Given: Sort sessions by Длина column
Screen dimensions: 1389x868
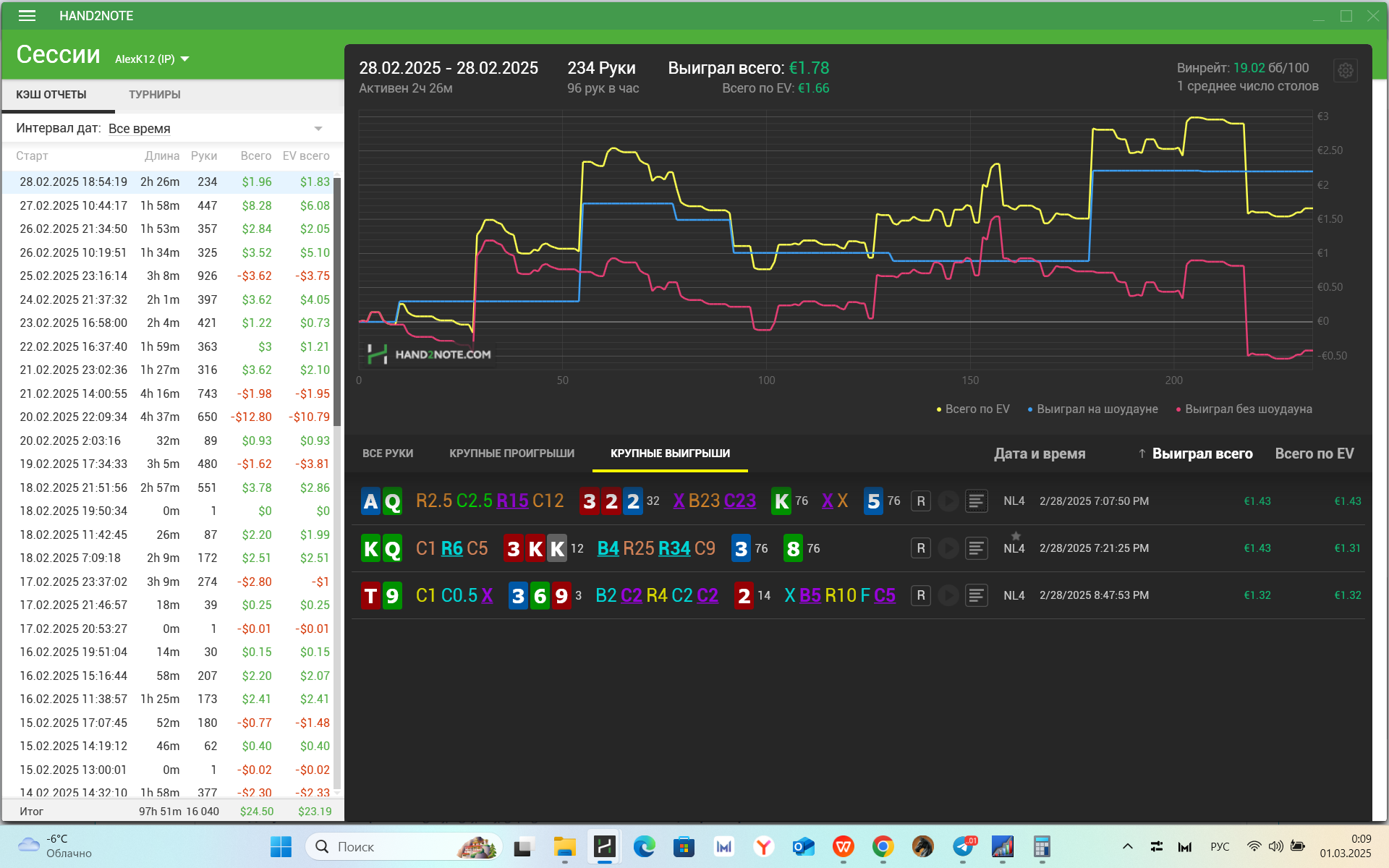Looking at the screenshot, I should coord(162,156).
